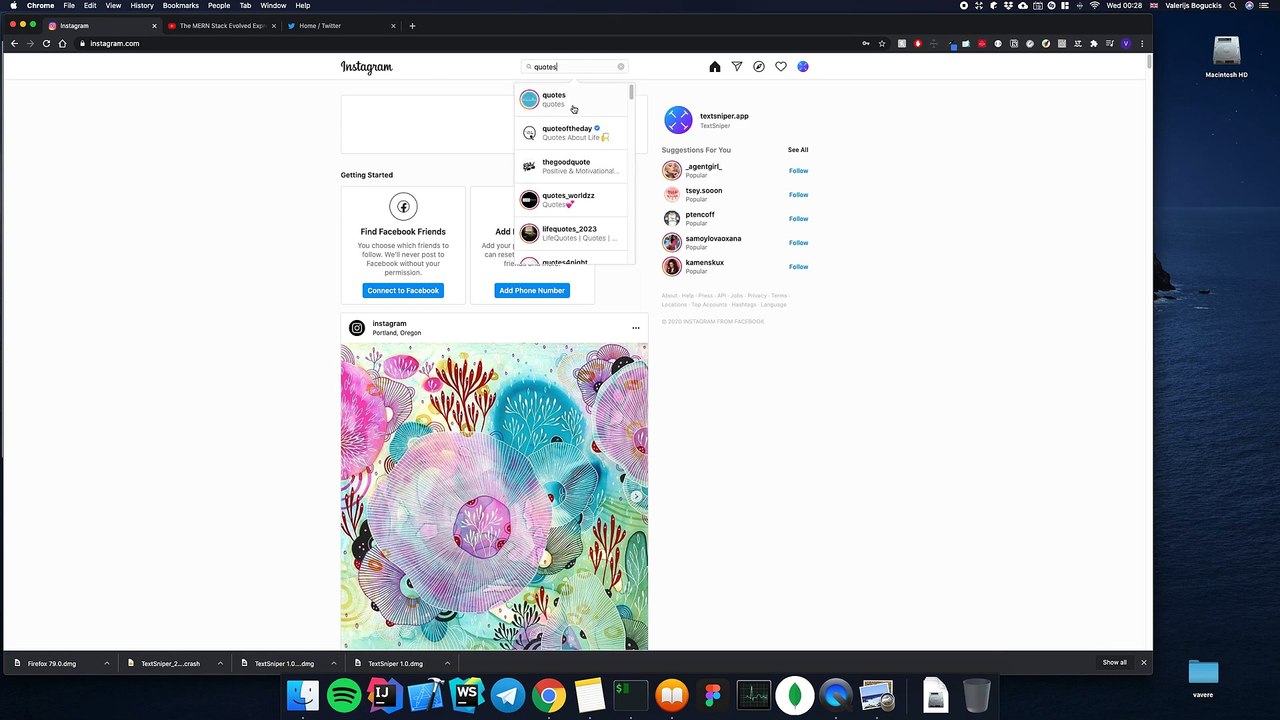The height and width of the screenshot is (720, 1280).
Task: Open Spotlight search in menu bar
Action: pyautogui.click(x=1234, y=5)
